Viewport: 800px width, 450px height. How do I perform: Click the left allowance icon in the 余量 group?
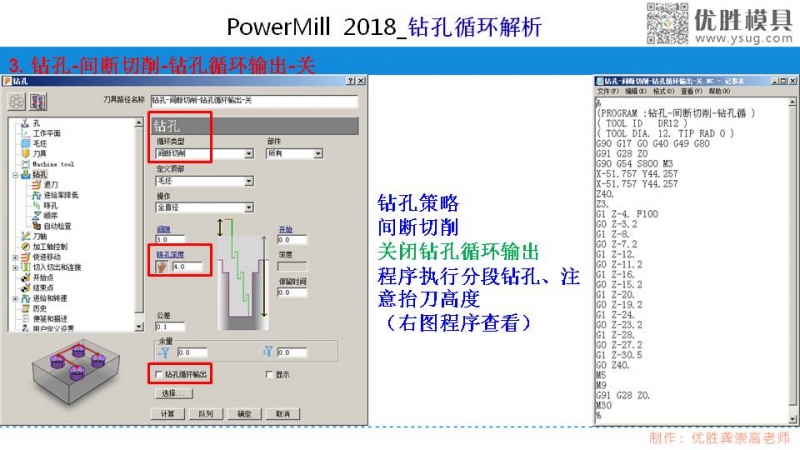click(164, 352)
